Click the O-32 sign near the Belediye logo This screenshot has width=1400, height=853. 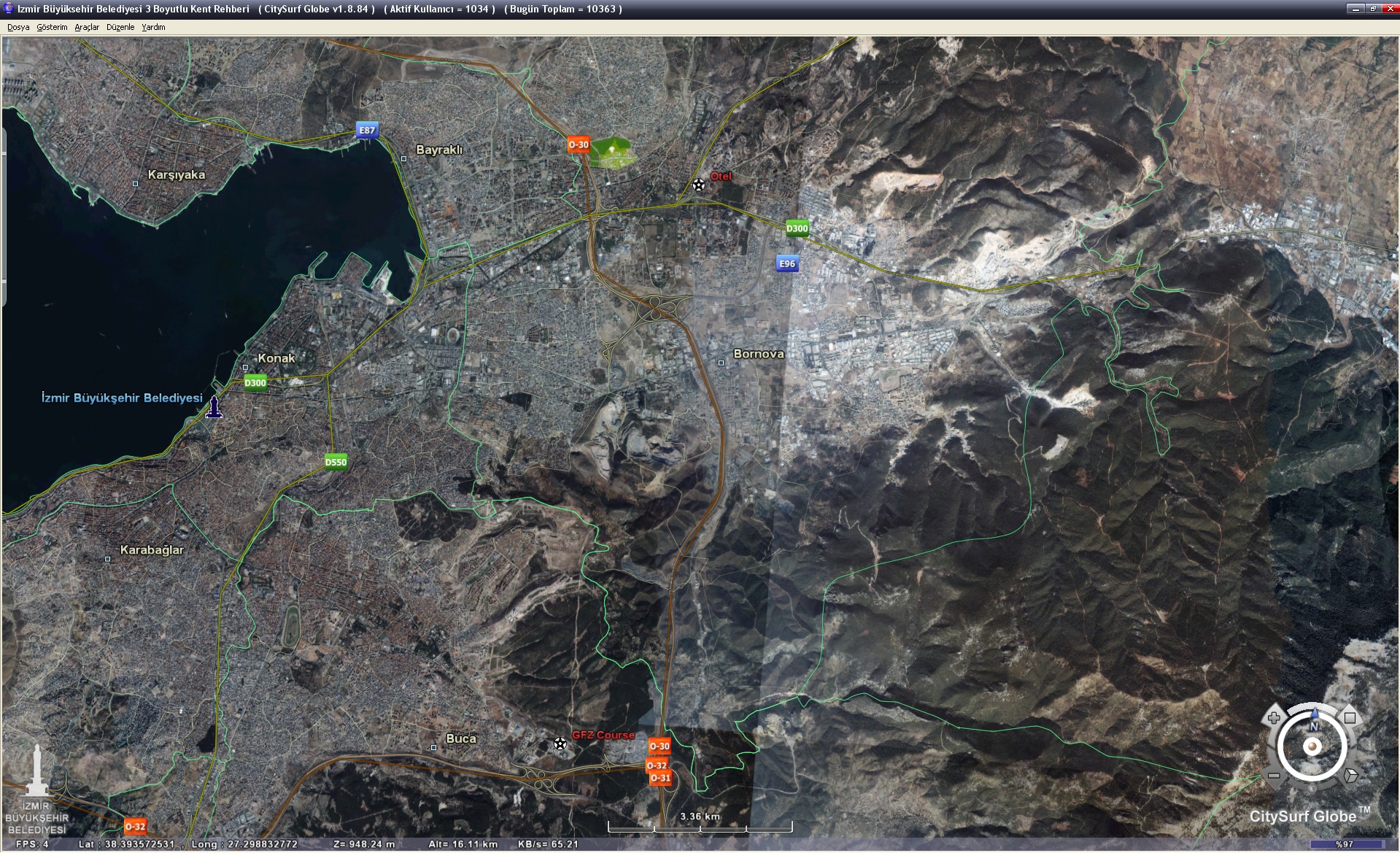(x=135, y=826)
